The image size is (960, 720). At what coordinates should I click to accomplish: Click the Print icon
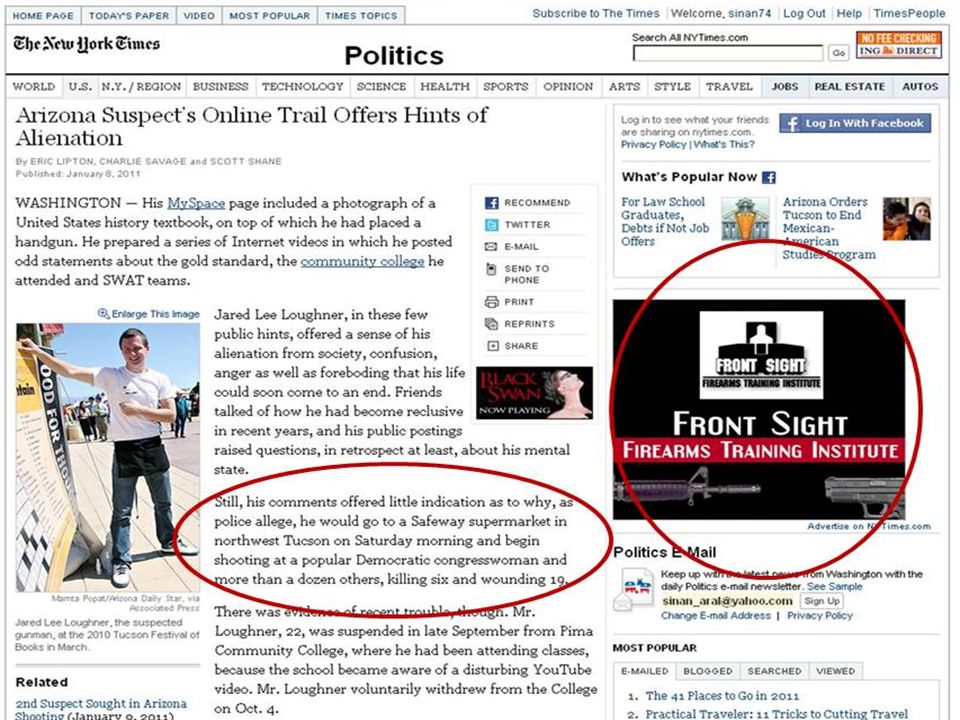tap(491, 302)
